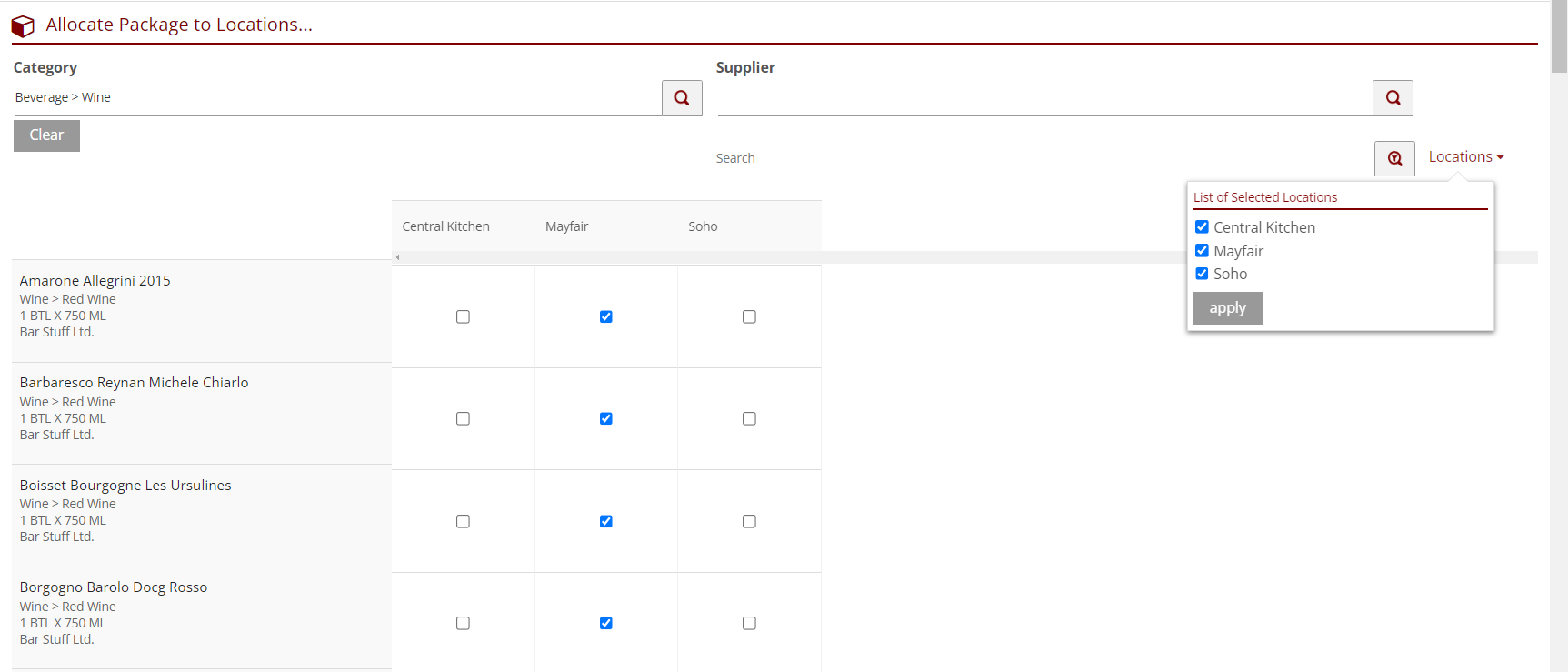This screenshot has width=1568, height=672.
Task: Click the Supplier search magnifier icon
Action: [x=1393, y=98]
